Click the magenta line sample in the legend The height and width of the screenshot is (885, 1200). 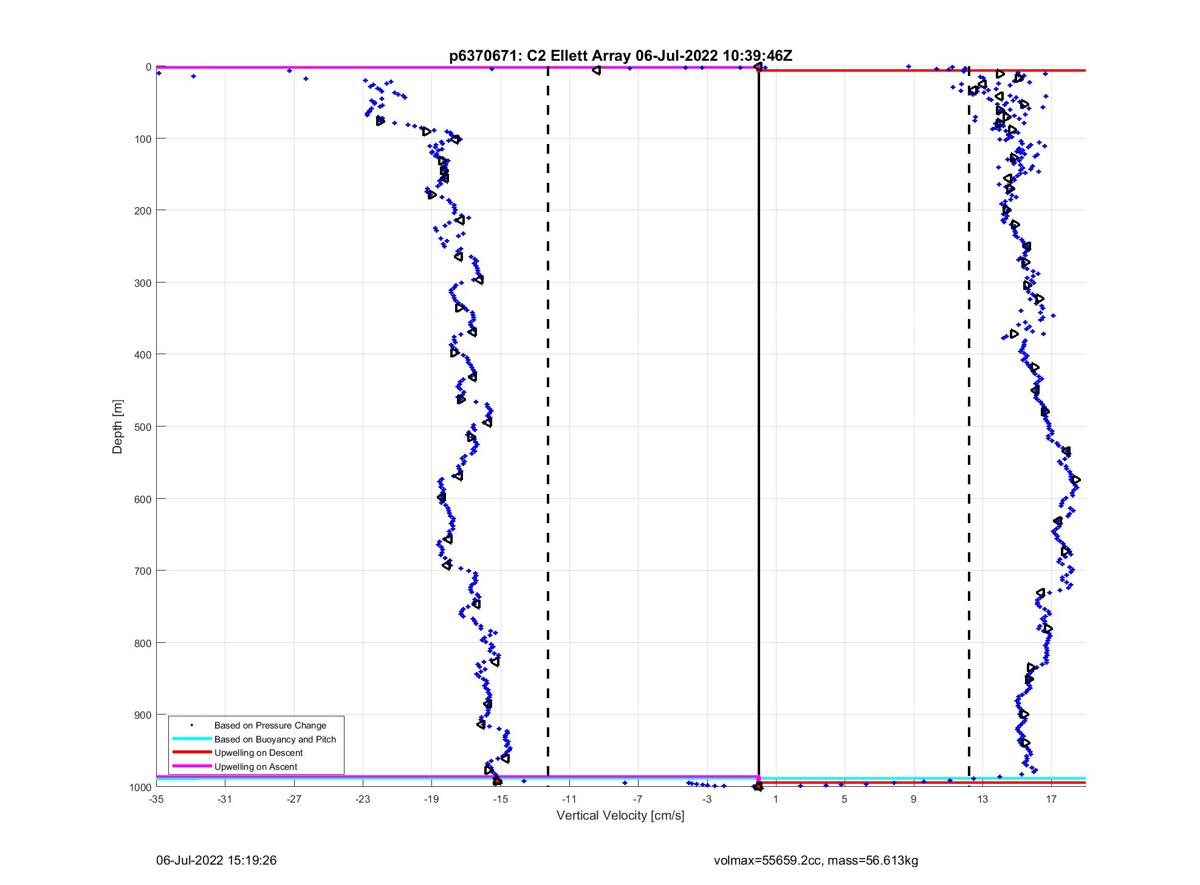pos(191,766)
